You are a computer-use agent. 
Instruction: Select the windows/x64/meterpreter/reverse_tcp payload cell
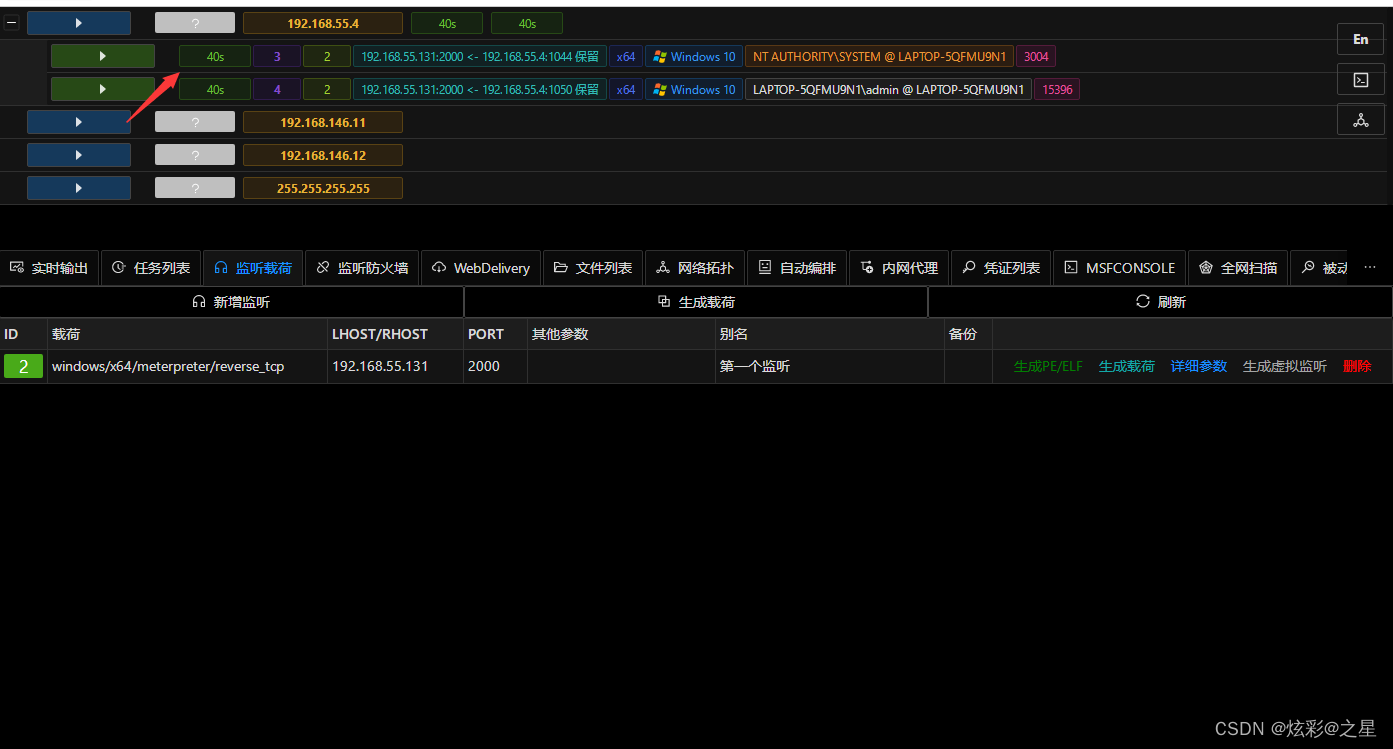click(187, 367)
